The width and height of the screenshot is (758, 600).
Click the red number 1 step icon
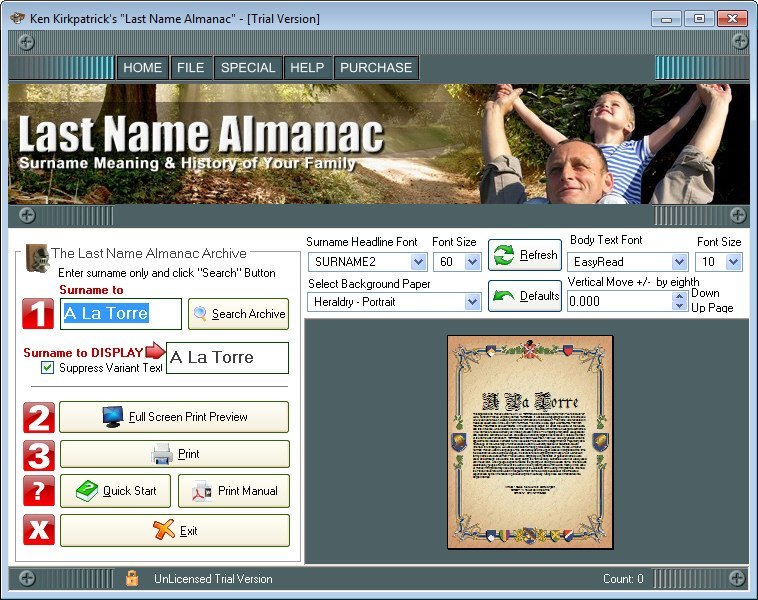click(38, 314)
